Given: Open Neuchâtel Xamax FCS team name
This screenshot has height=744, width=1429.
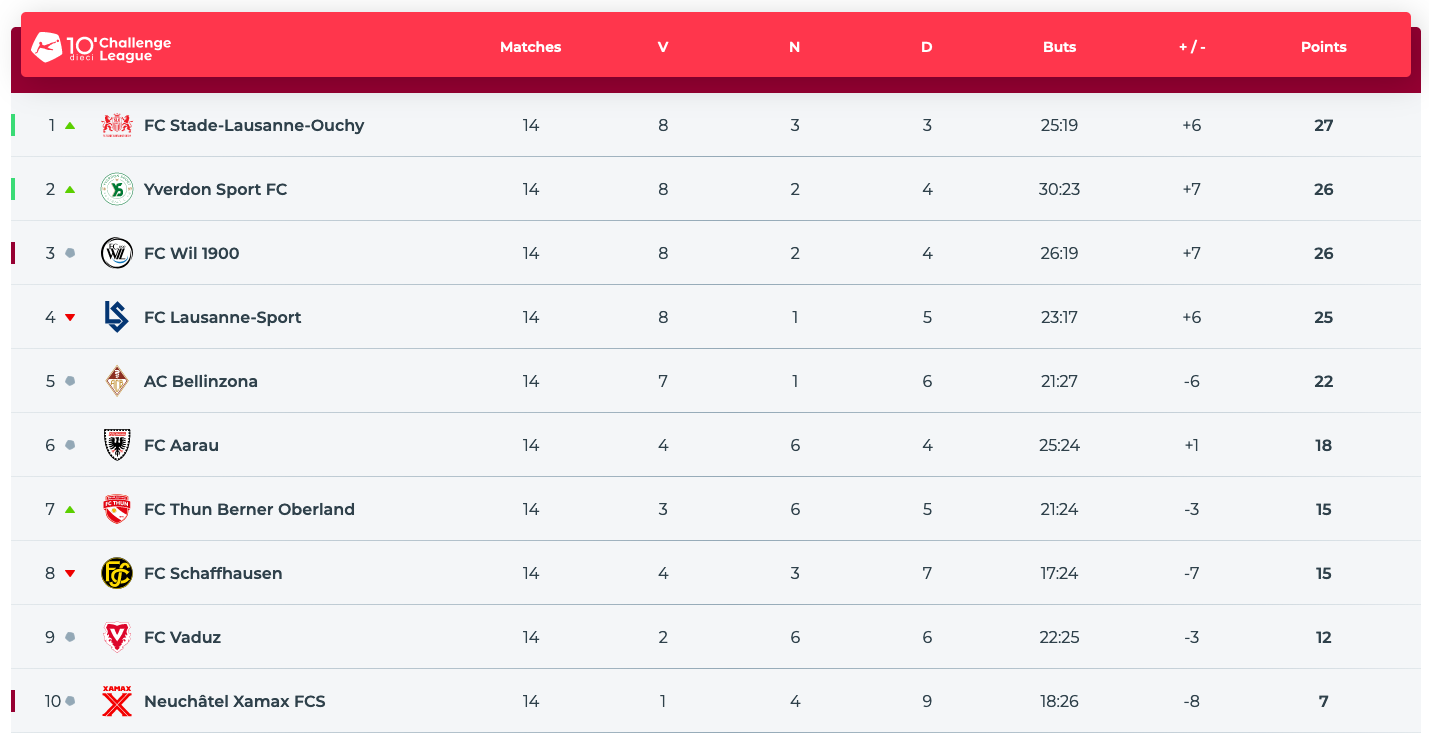Looking at the screenshot, I should 234,701.
